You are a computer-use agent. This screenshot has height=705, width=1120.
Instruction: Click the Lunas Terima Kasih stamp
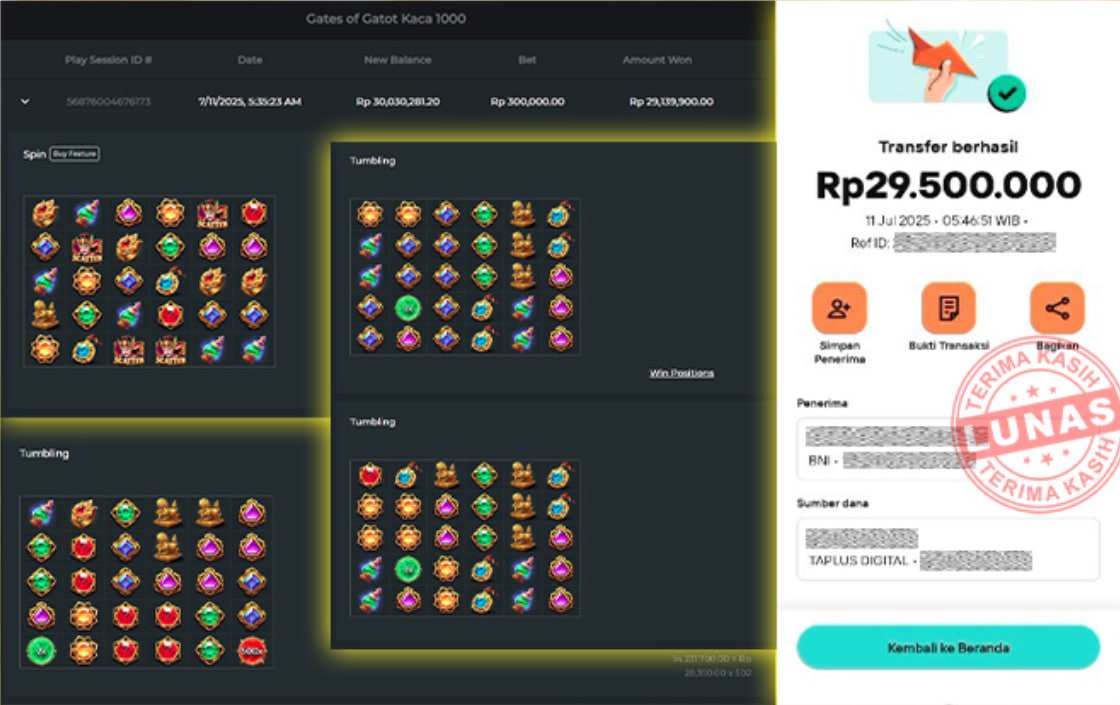pyautogui.click(x=1036, y=425)
